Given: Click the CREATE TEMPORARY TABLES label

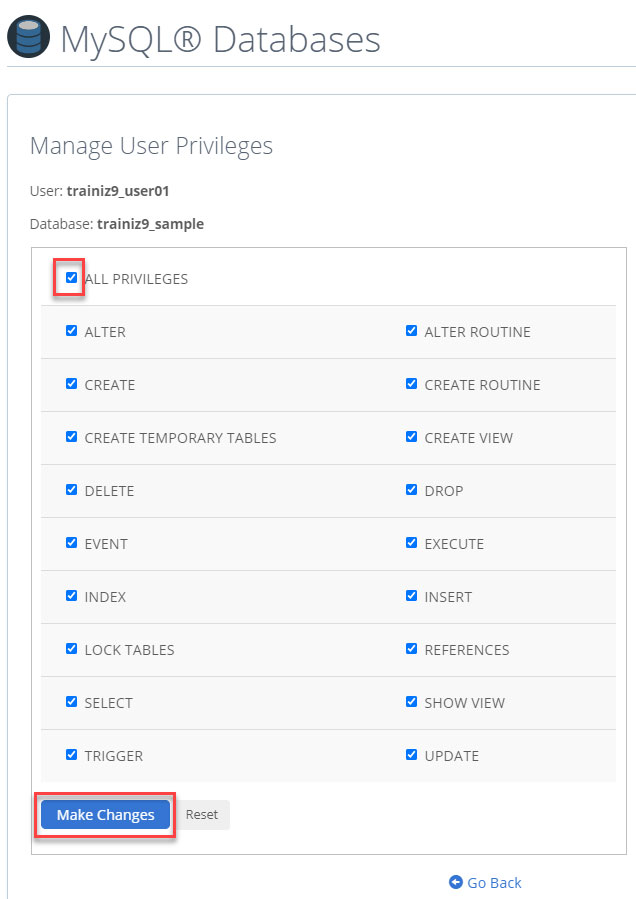Looking at the screenshot, I should [x=181, y=438].
